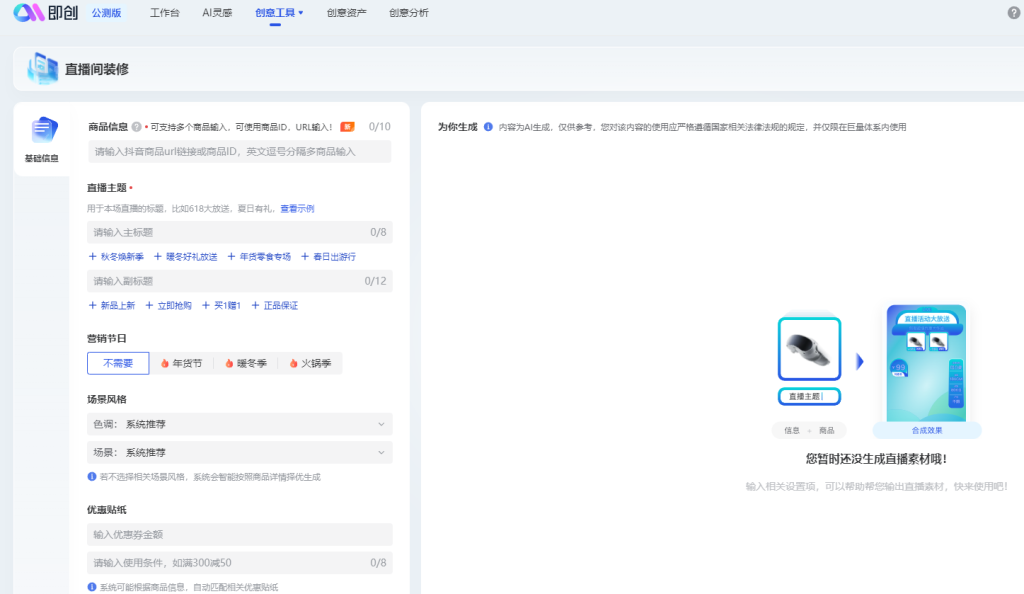Click the 直播间装修 header icon
Viewport: 1024px width, 594px height.
(x=43, y=69)
